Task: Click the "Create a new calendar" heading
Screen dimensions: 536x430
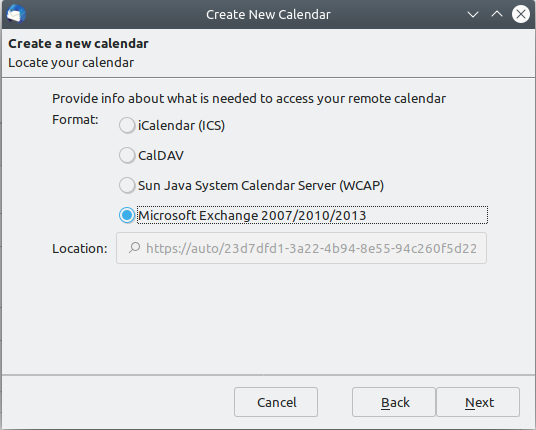Action: click(x=78, y=44)
